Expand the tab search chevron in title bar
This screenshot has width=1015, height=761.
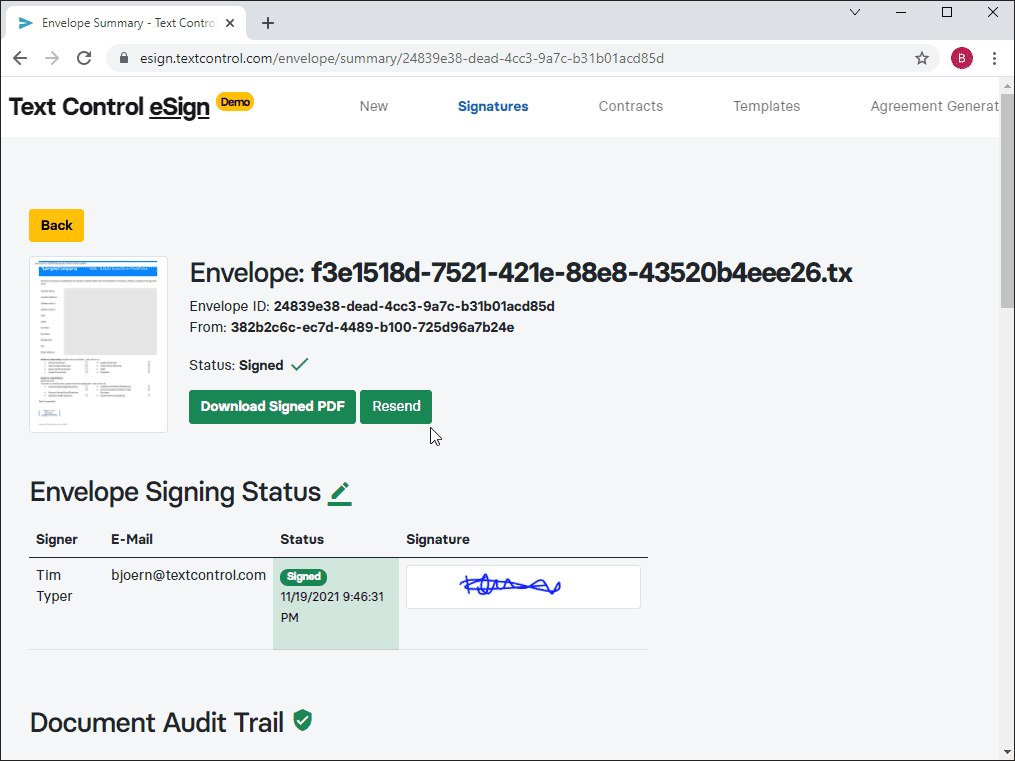[x=855, y=12]
